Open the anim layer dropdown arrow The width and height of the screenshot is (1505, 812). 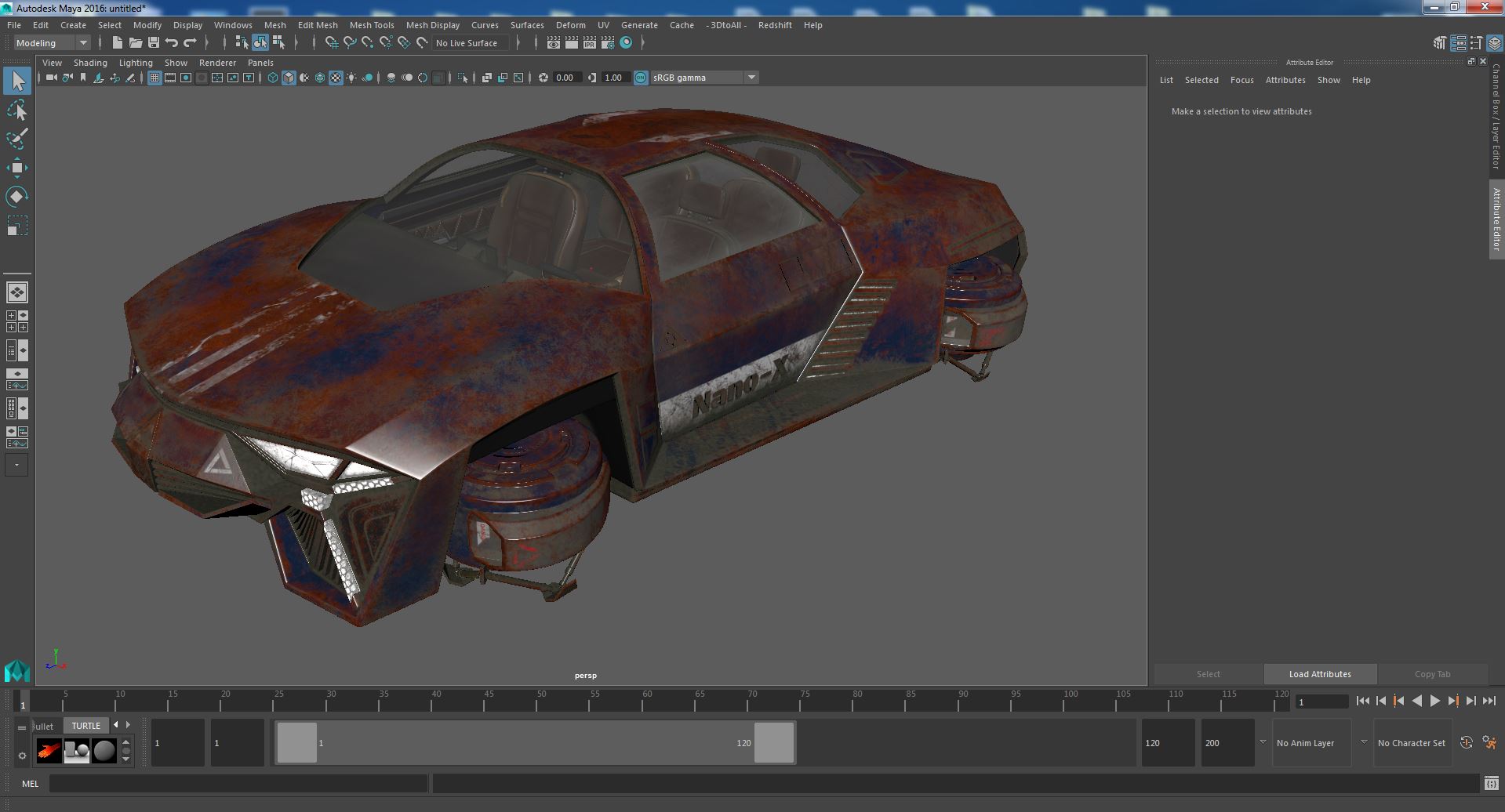[1263, 742]
